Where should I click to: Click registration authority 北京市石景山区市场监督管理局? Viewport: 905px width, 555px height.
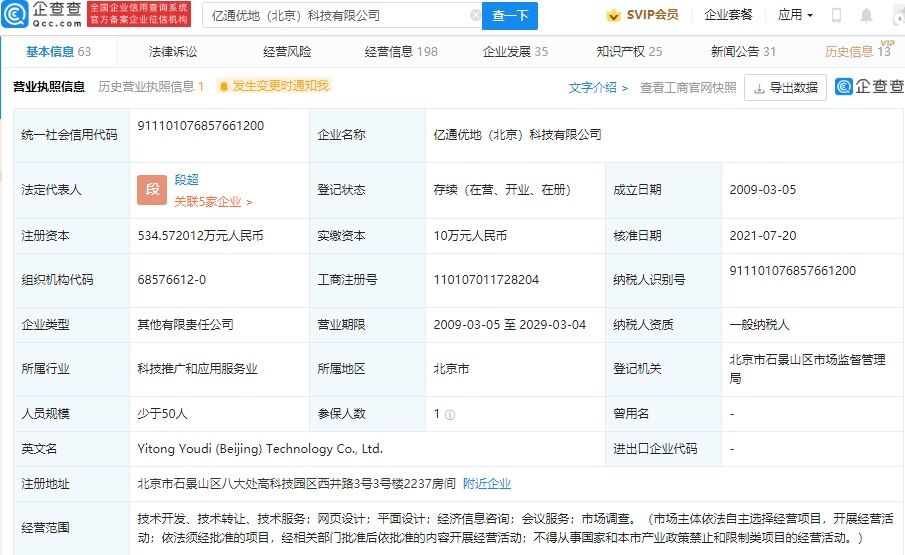807,369
